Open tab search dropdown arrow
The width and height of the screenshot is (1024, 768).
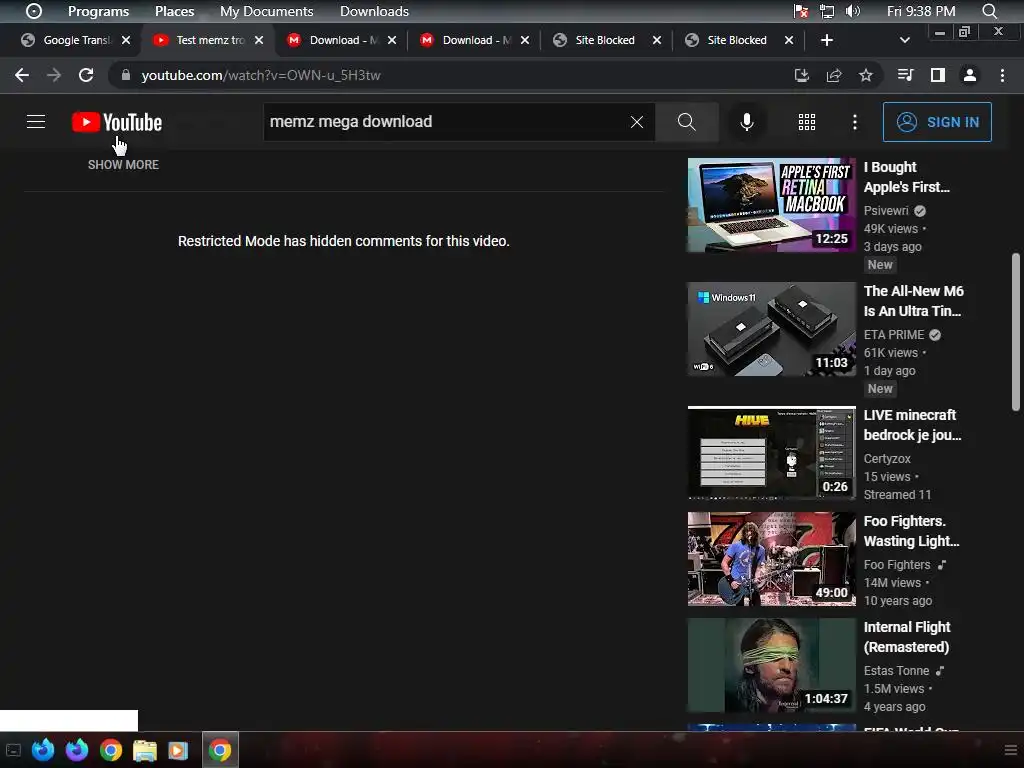click(x=904, y=40)
